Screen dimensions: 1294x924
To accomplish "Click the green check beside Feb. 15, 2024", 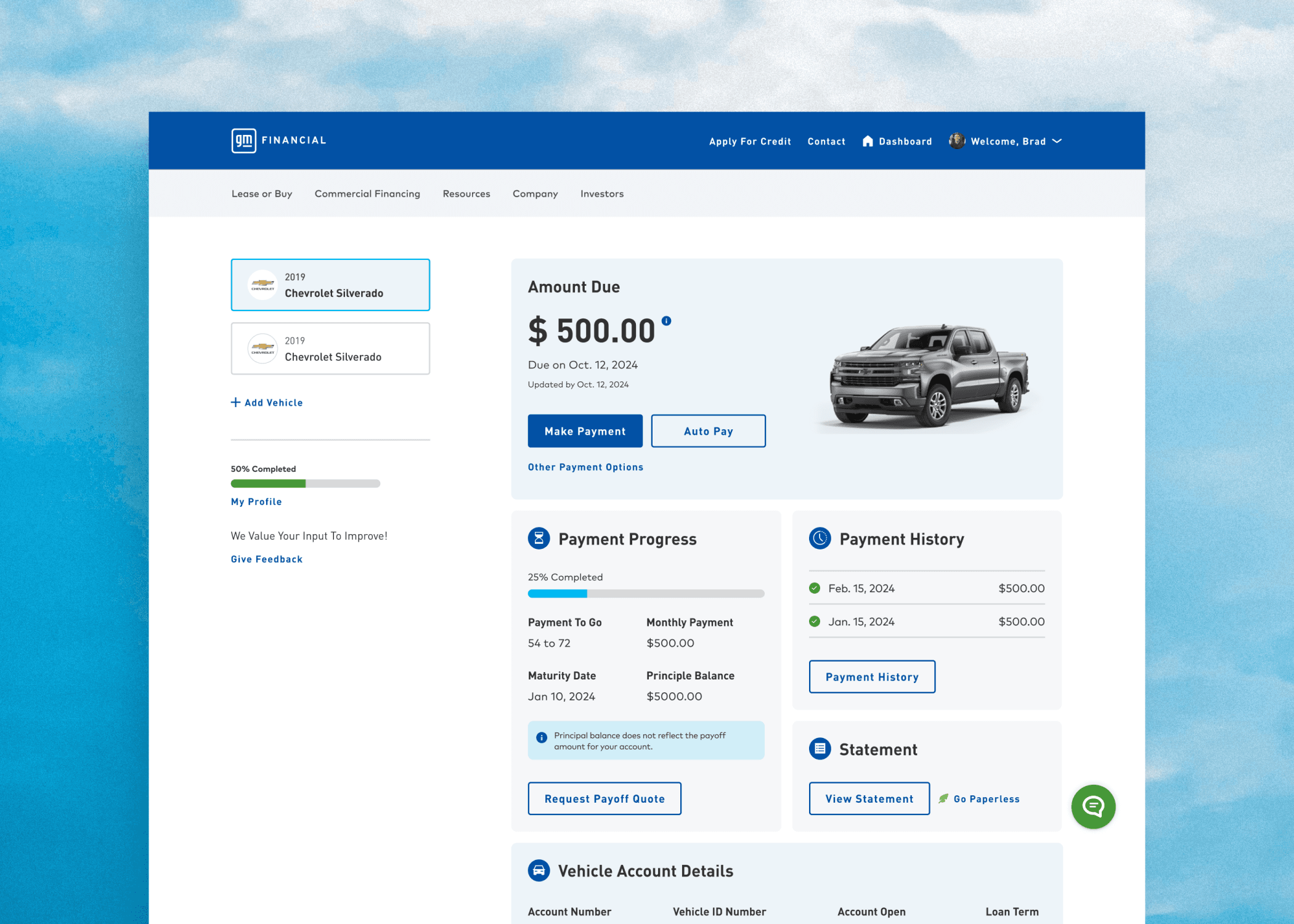I will point(815,588).
